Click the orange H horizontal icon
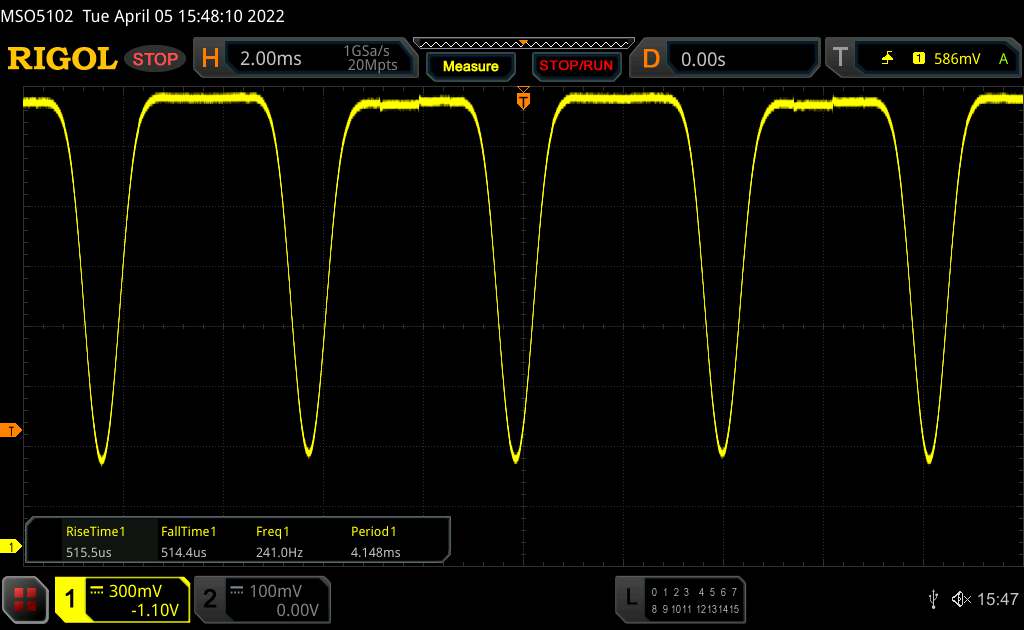1024x630 pixels. click(x=210, y=59)
